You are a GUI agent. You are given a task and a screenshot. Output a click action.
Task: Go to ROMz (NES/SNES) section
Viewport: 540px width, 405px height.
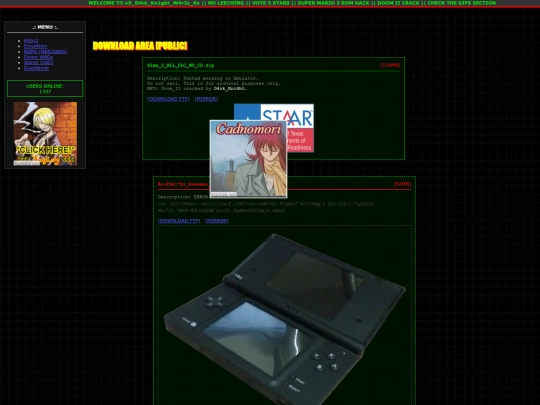tap(45, 52)
